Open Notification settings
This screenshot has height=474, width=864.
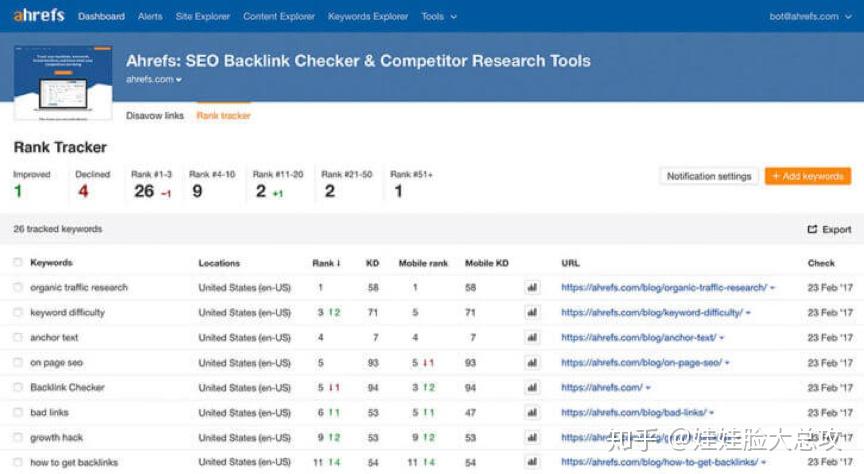click(709, 176)
